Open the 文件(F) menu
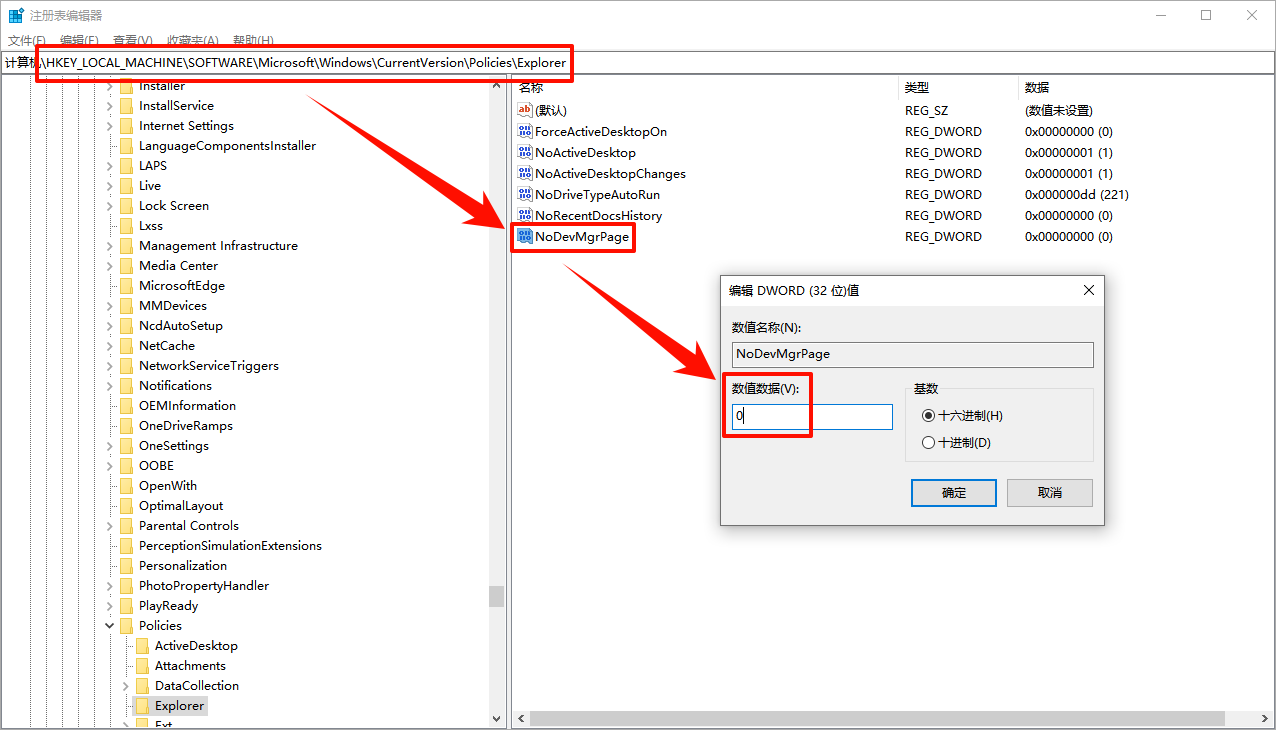 [x=27, y=40]
